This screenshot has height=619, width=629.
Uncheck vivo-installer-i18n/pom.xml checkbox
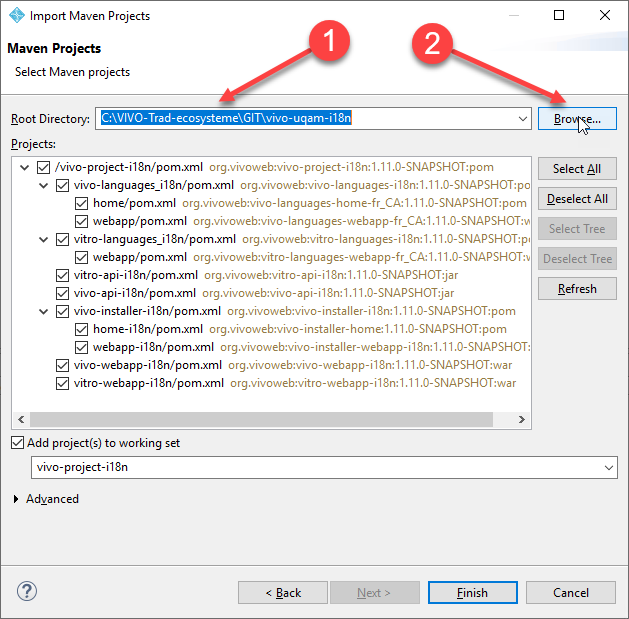click(x=62, y=311)
